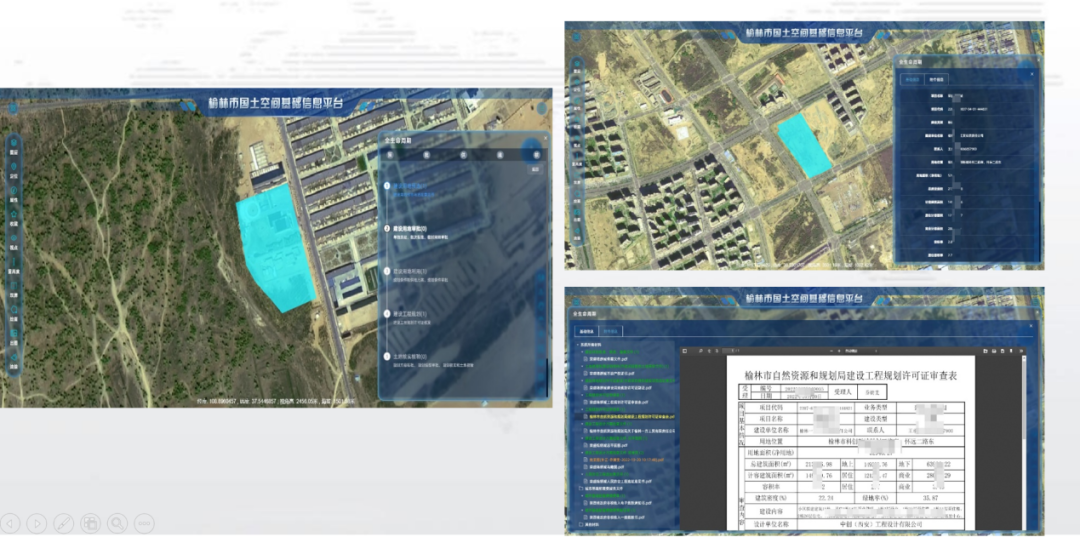Open the more options ellipsis icon
Image resolution: width=1080 pixels, height=537 pixels.
(x=144, y=523)
